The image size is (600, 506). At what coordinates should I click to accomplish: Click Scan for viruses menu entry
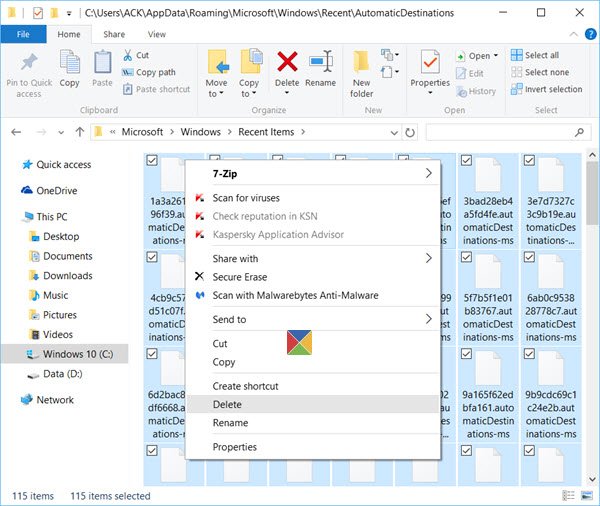tap(312, 198)
